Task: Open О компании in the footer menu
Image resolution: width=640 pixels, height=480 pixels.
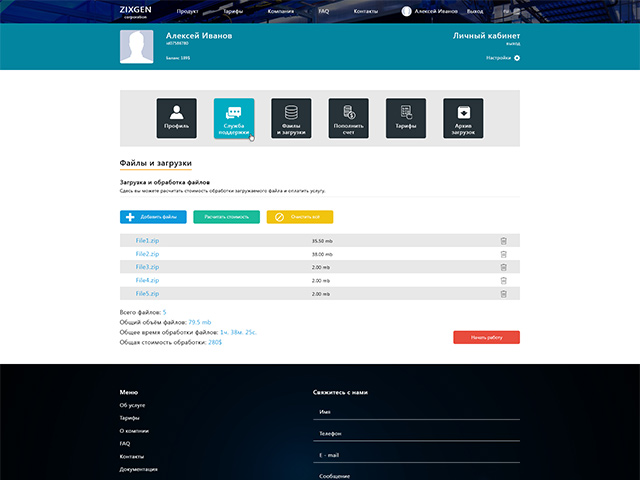Action: pos(134,431)
